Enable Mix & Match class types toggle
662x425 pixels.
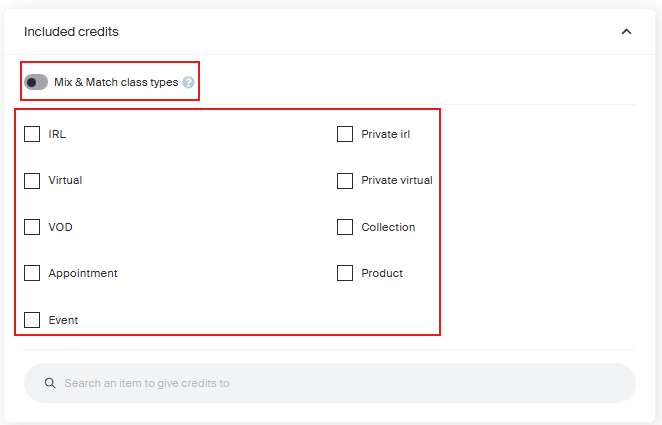[36, 82]
